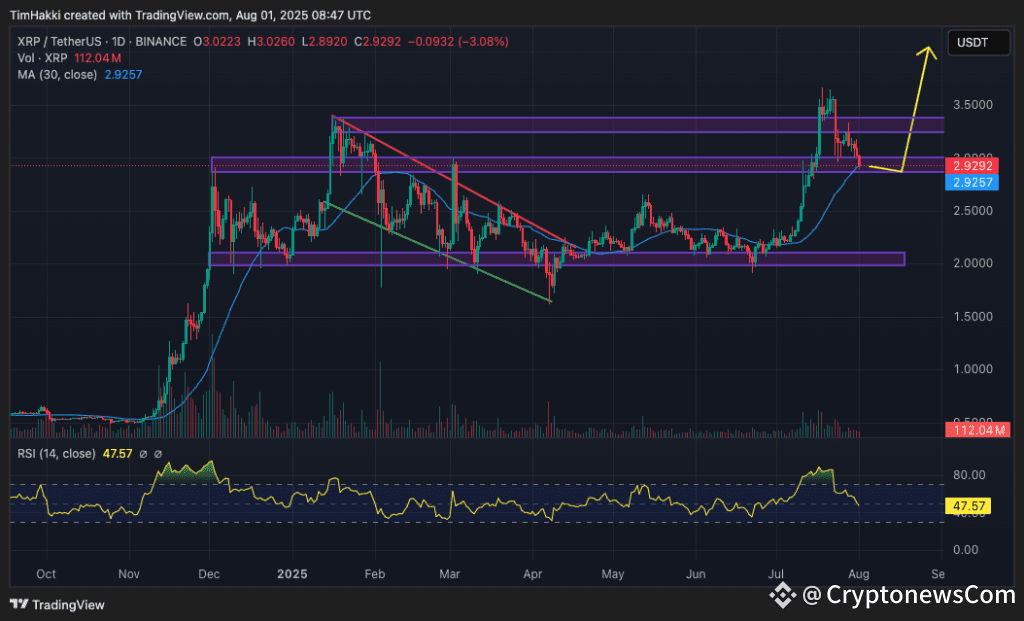
Task: Click Aug on the time axis
Action: [859, 574]
